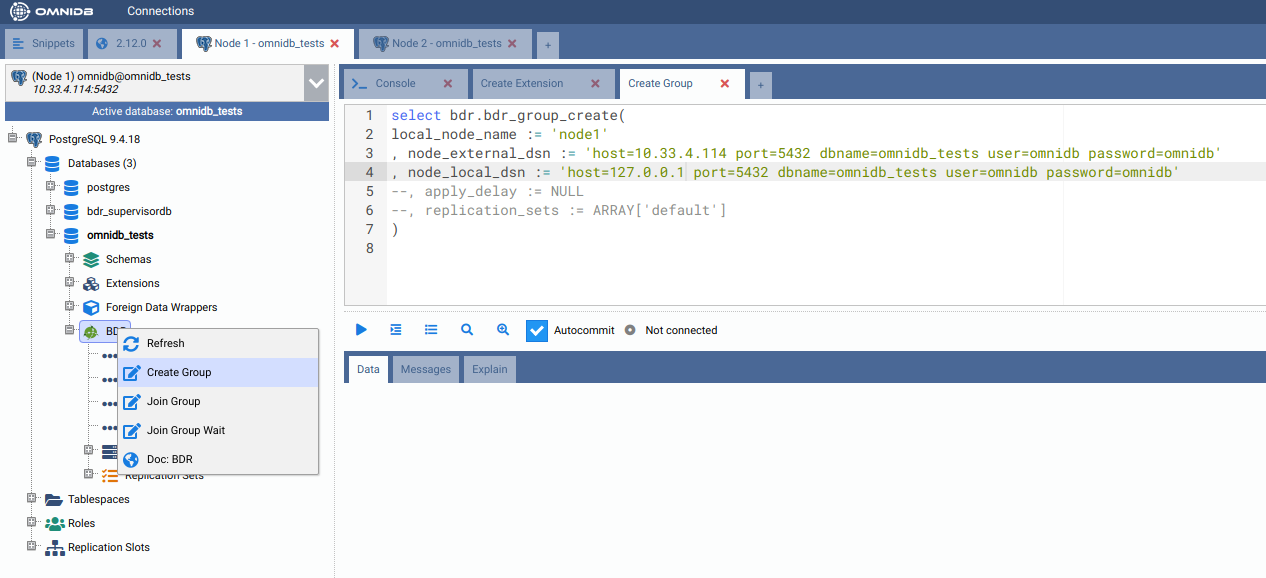Click the explain analyze magnifier-plus icon
The image size is (1266, 578).
click(503, 330)
